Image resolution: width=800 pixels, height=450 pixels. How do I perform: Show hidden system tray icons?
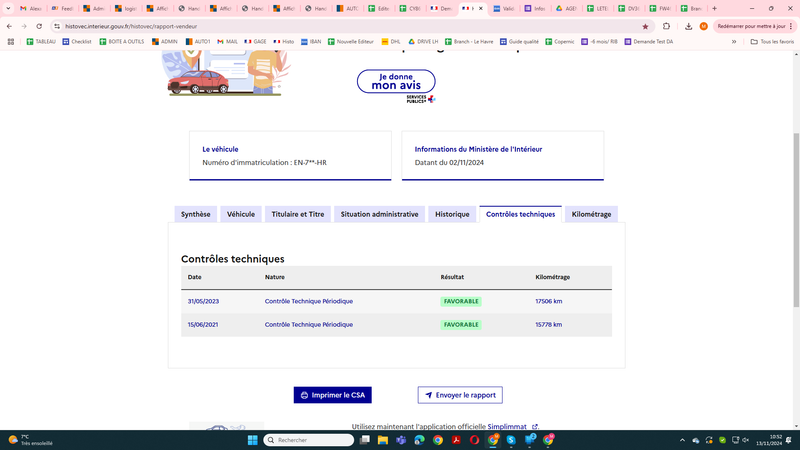(682, 440)
